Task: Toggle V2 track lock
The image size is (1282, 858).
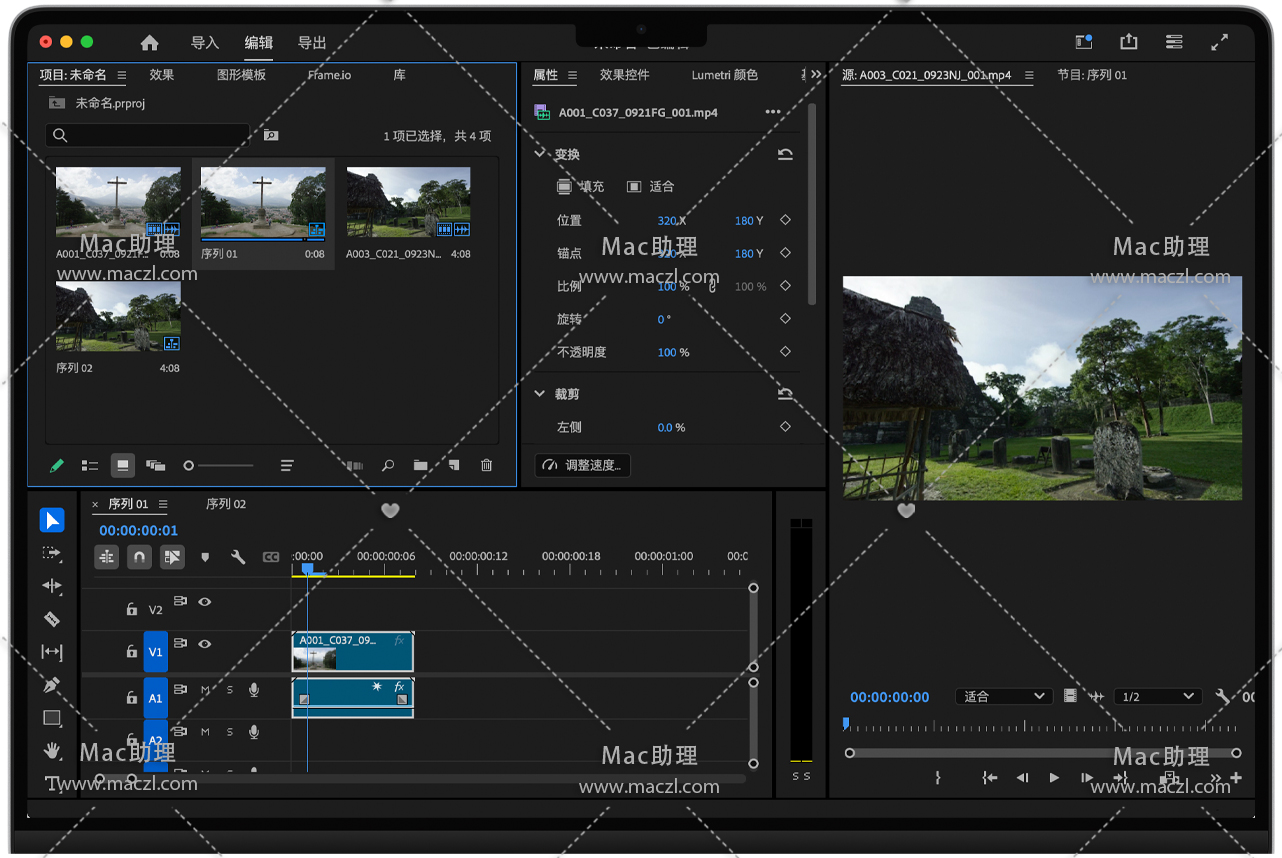Action: [x=131, y=609]
